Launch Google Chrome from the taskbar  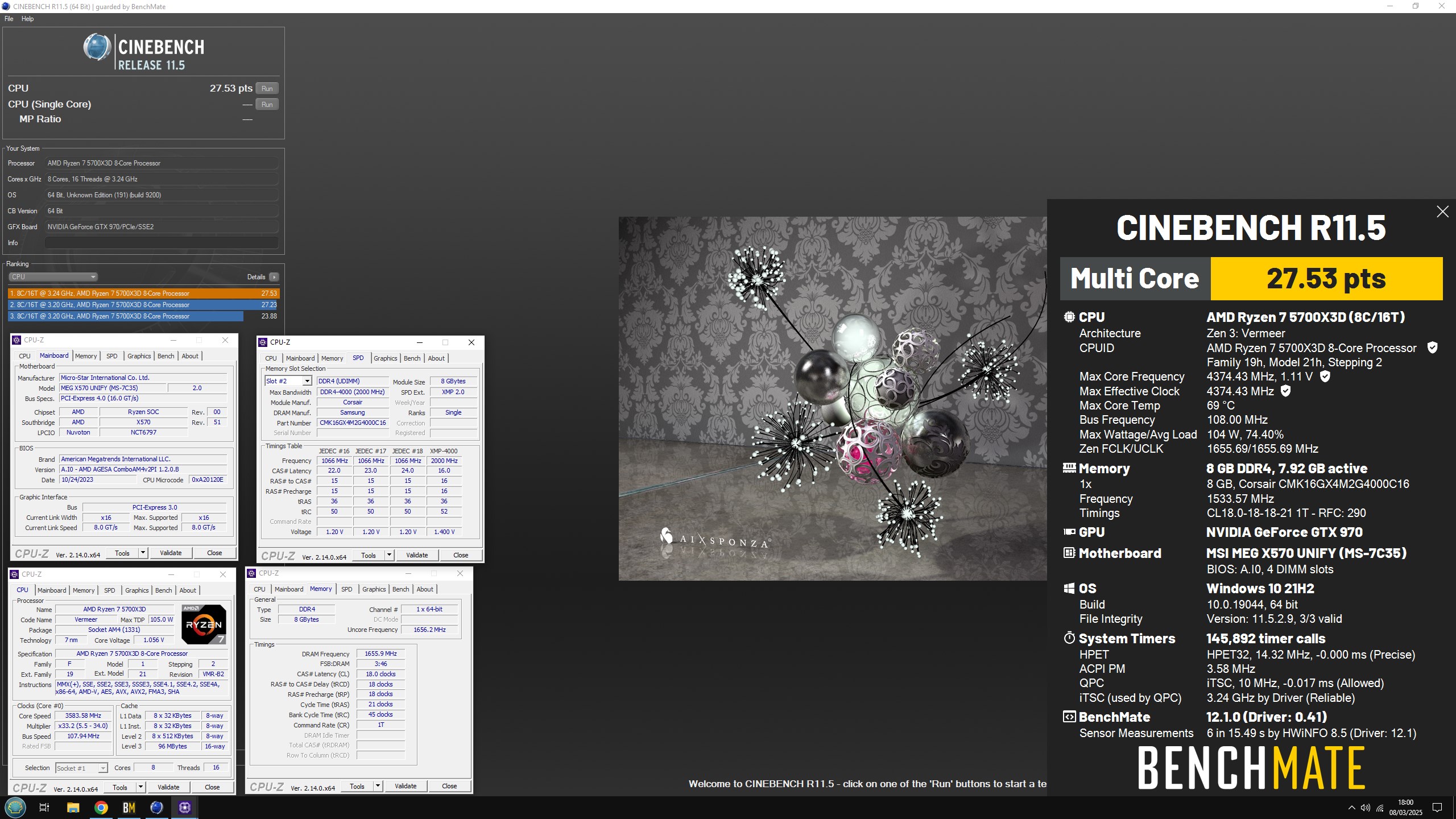tap(101, 807)
